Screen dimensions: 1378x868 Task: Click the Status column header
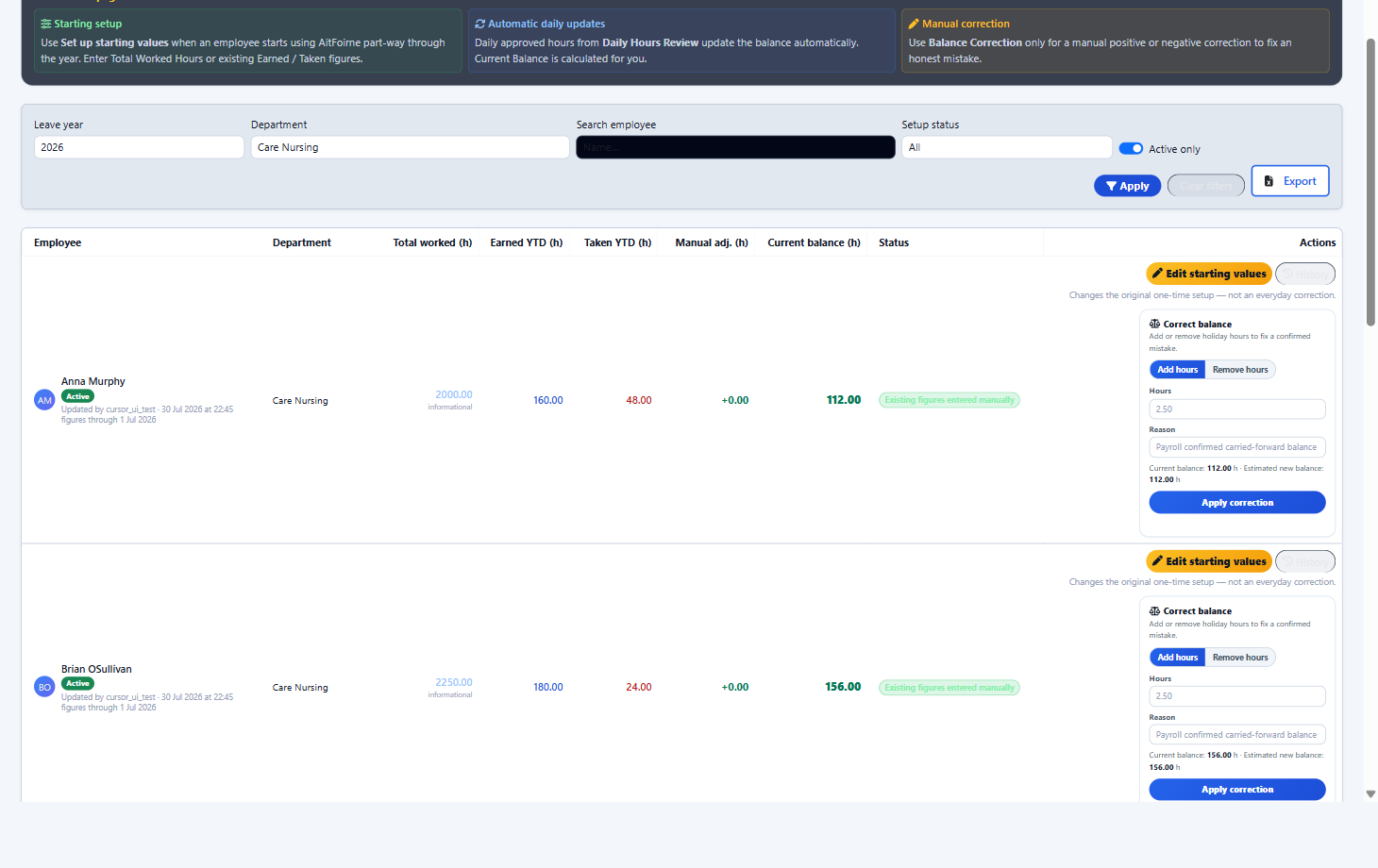[894, 242]
